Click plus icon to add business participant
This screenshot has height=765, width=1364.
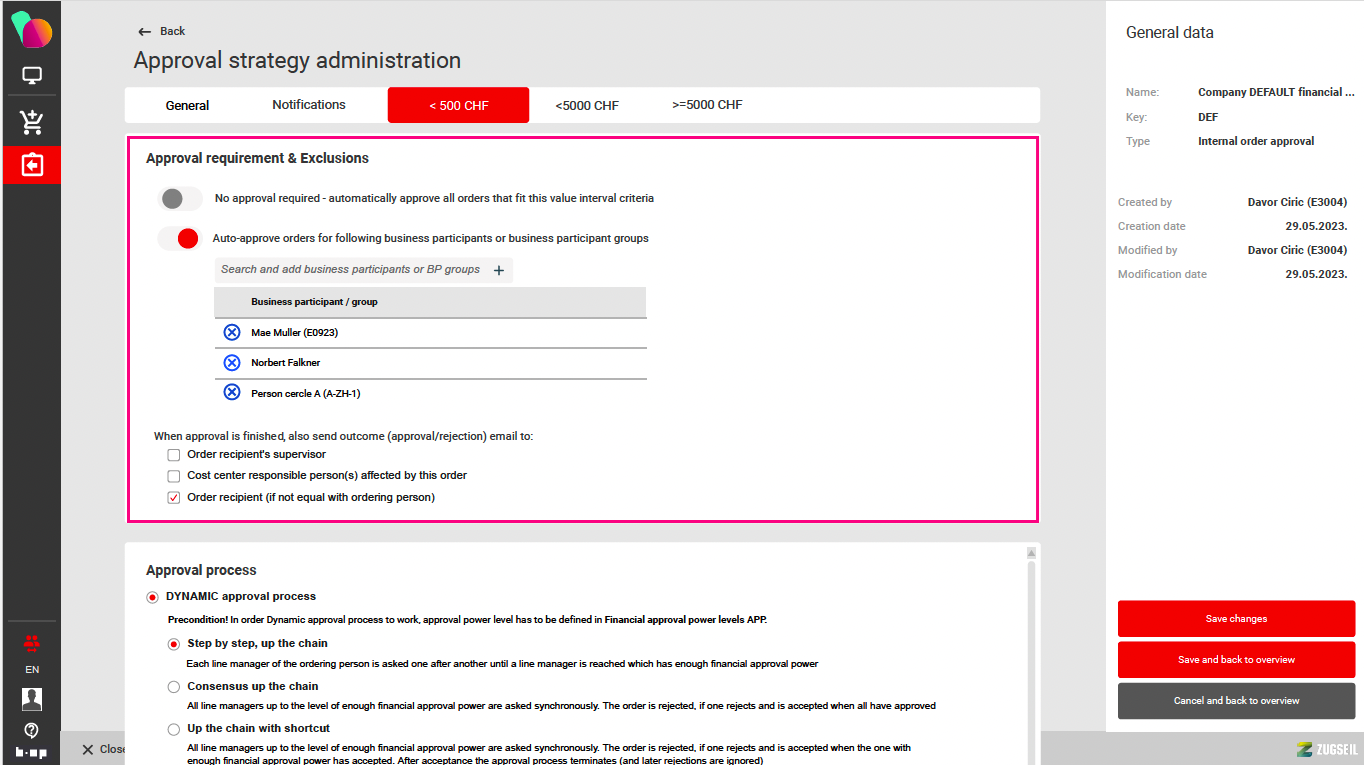499,270
